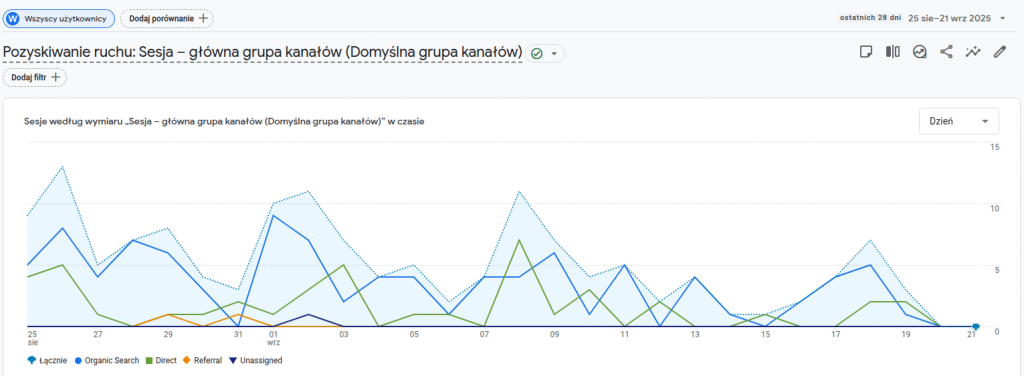Click the ostatnich 28 dni label

871,18
